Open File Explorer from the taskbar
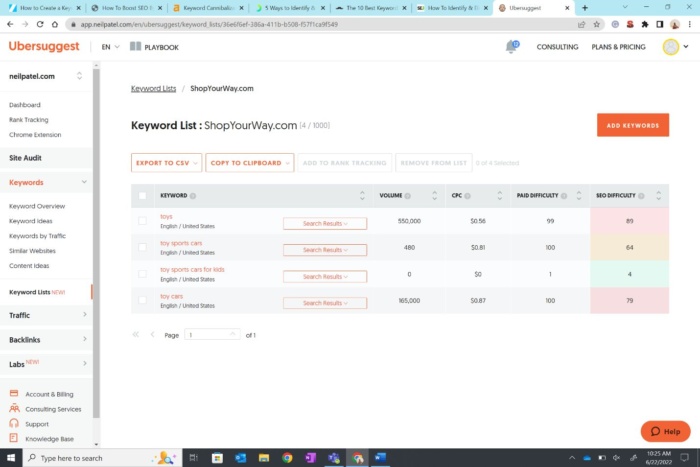This screenshot has height=467, width=700. (264, 458)
